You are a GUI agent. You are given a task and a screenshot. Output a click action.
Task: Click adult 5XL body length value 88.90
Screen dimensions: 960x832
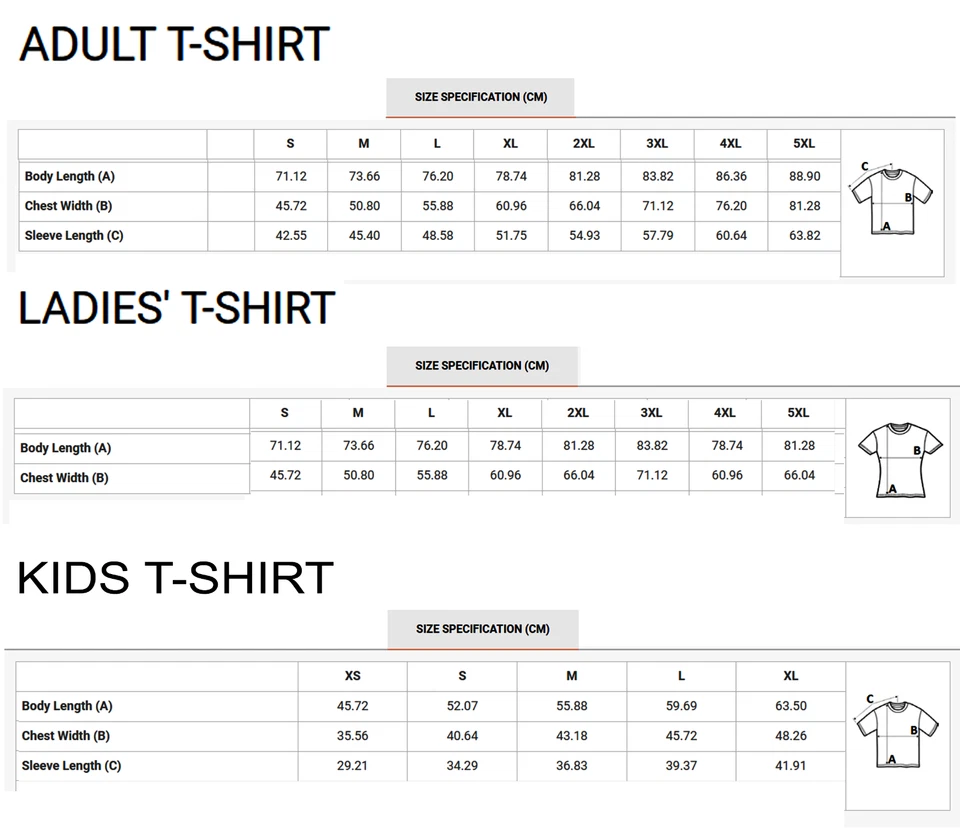[804, 177]
